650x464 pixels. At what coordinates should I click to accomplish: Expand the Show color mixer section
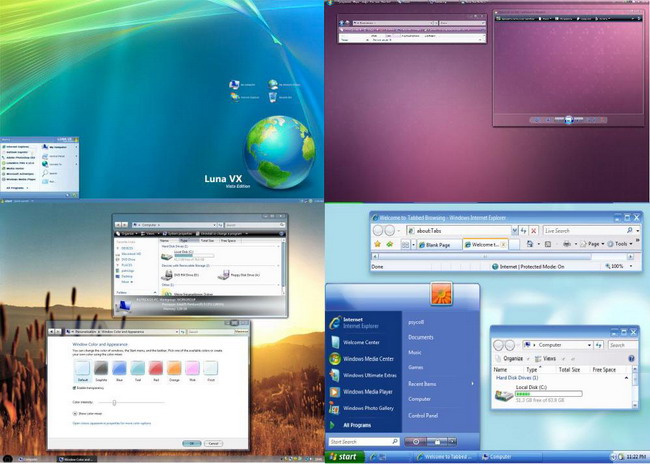pos(75,413)
